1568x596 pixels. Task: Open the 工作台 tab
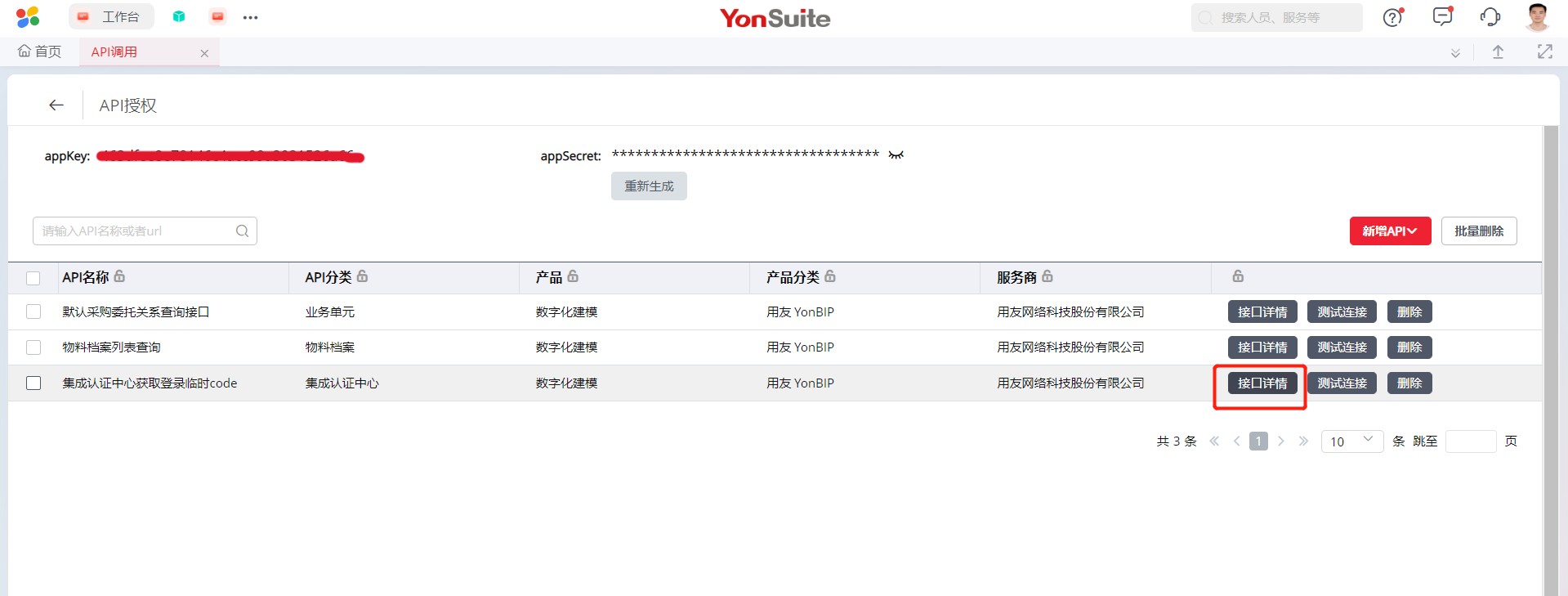(x=111, y=16)
